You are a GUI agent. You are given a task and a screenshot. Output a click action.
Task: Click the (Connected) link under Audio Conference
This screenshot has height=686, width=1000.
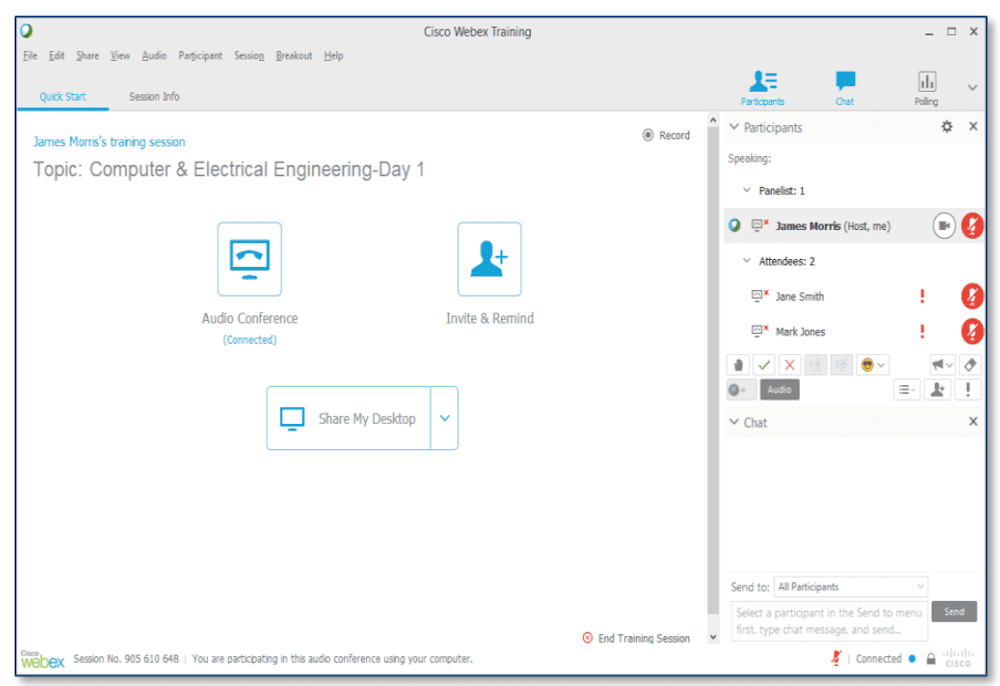249,340
